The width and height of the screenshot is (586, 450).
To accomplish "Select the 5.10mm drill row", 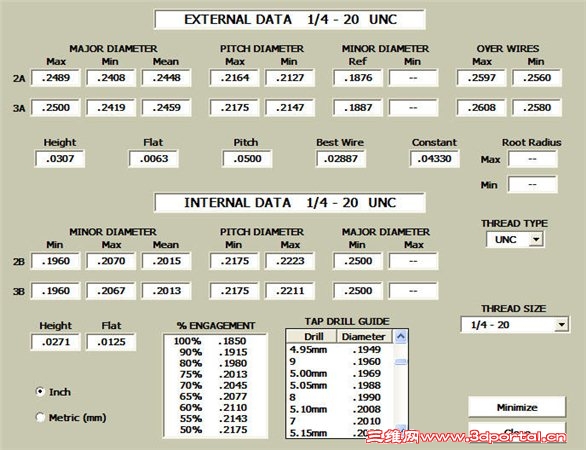I will click(x=339, y=409).
